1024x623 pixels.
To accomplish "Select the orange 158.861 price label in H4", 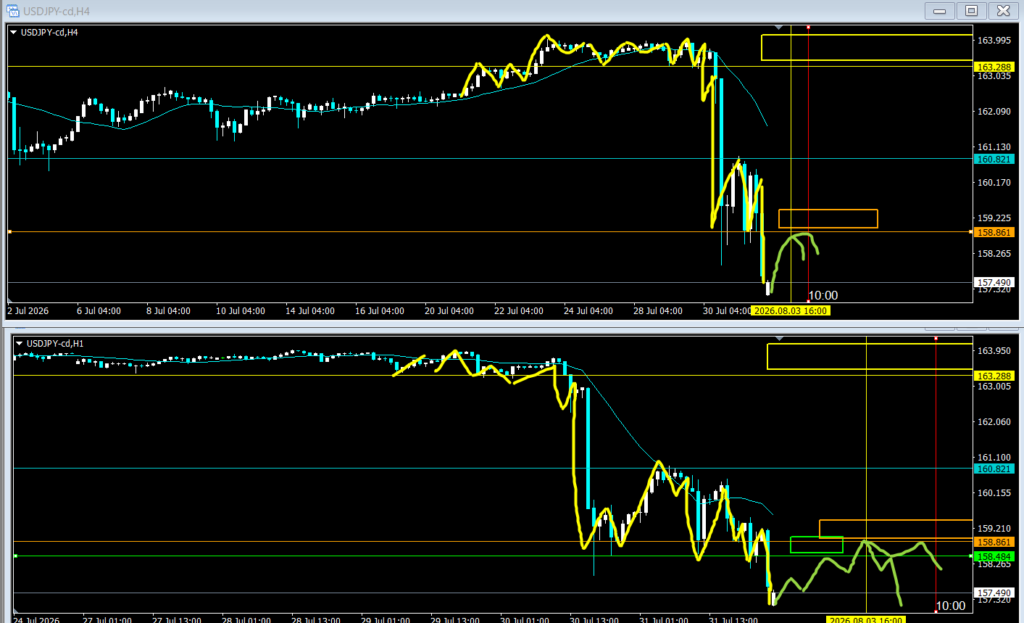I will pyautogui.click(x=993, y=232).
